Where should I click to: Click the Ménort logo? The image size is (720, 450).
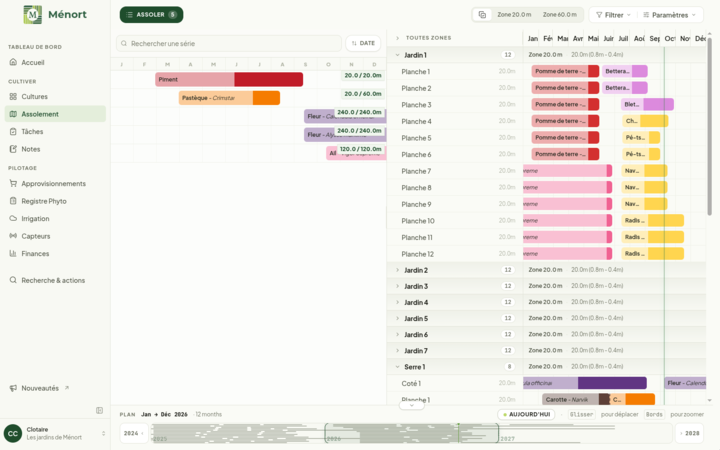click(33, 15)
